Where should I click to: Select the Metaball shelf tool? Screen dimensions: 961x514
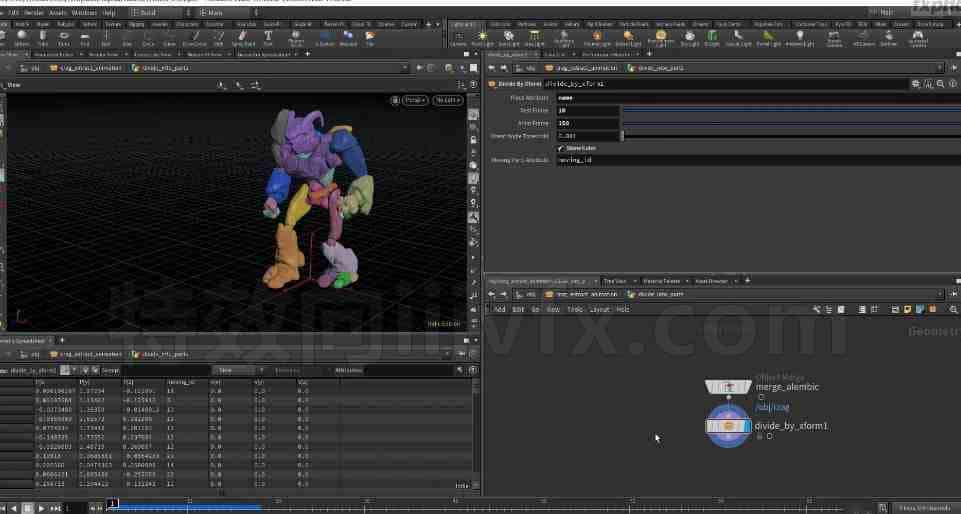pyautogui.click(x=348, y=38)
